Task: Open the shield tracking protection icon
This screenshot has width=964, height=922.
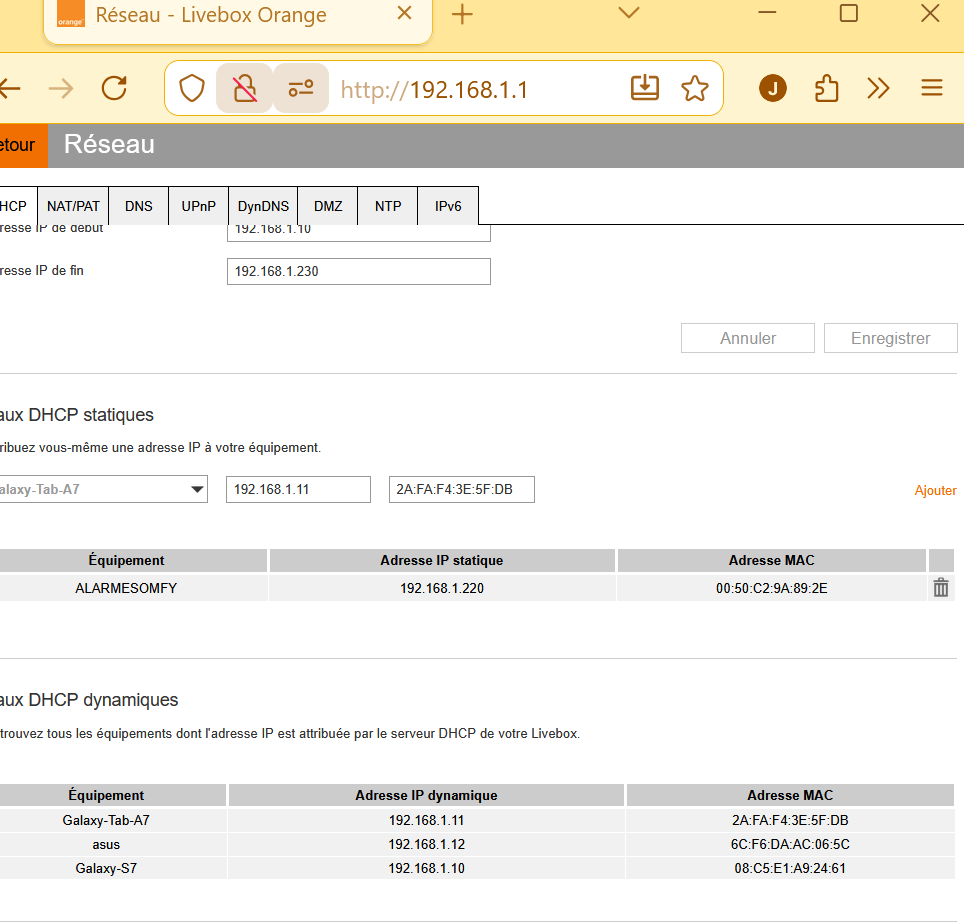Action: 192,89
